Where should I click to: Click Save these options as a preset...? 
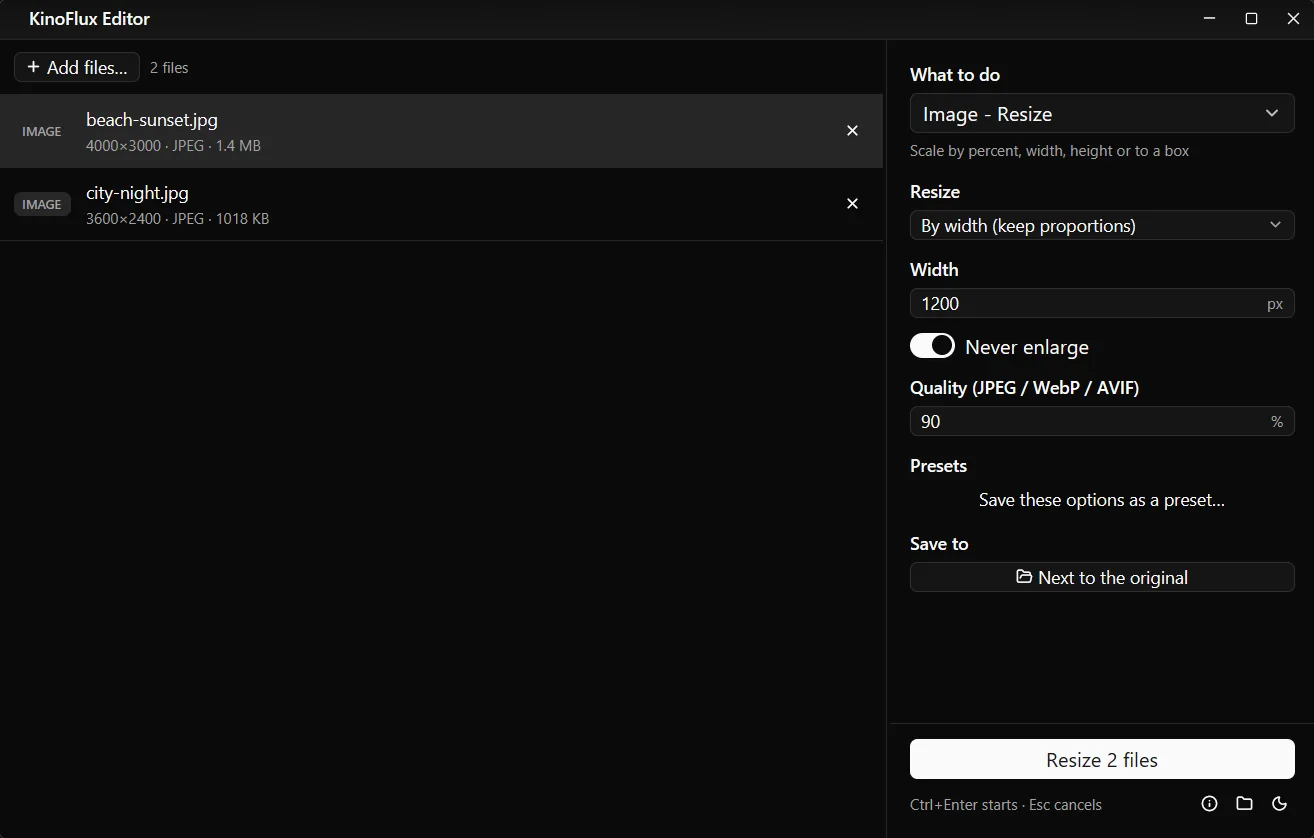[1102, 500]
